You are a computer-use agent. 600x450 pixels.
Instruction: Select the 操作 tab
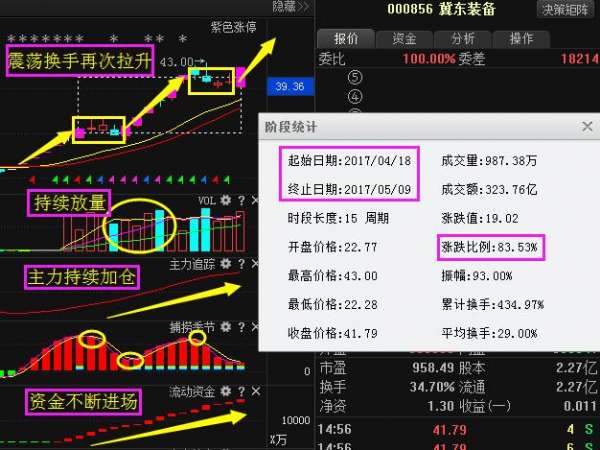521,38
